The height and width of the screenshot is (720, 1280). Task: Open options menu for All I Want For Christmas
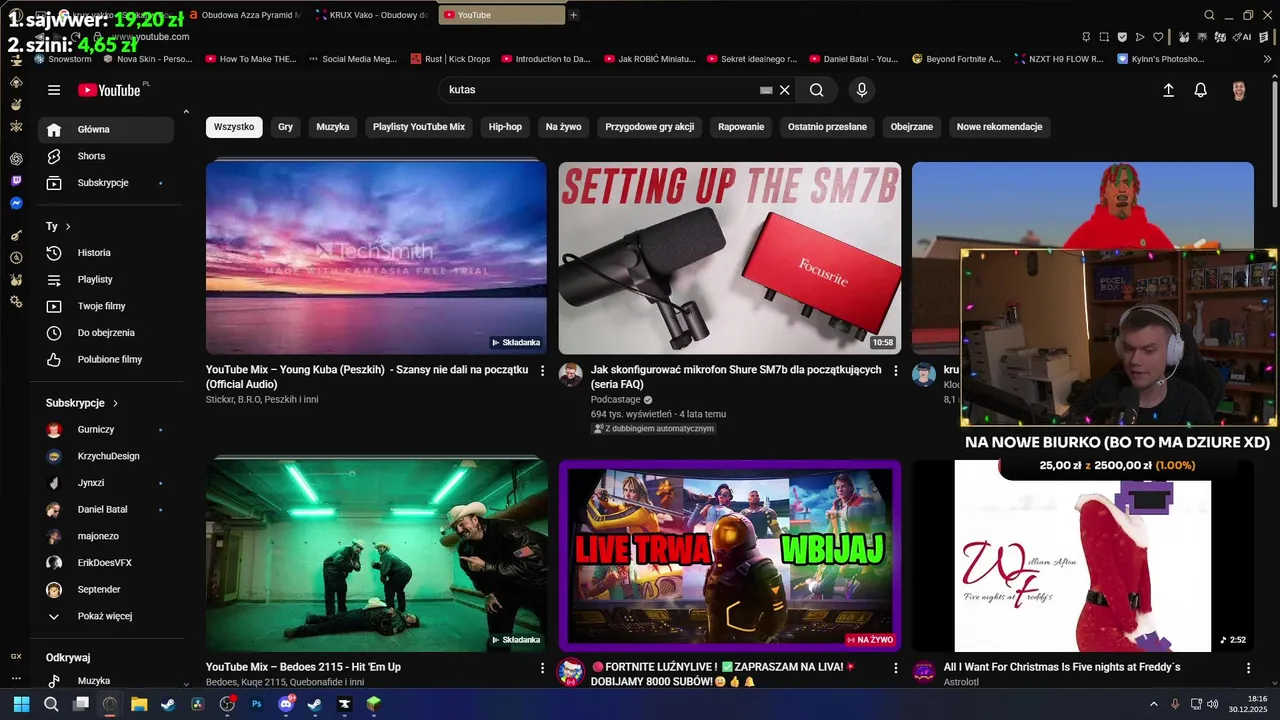(1248, 668)
